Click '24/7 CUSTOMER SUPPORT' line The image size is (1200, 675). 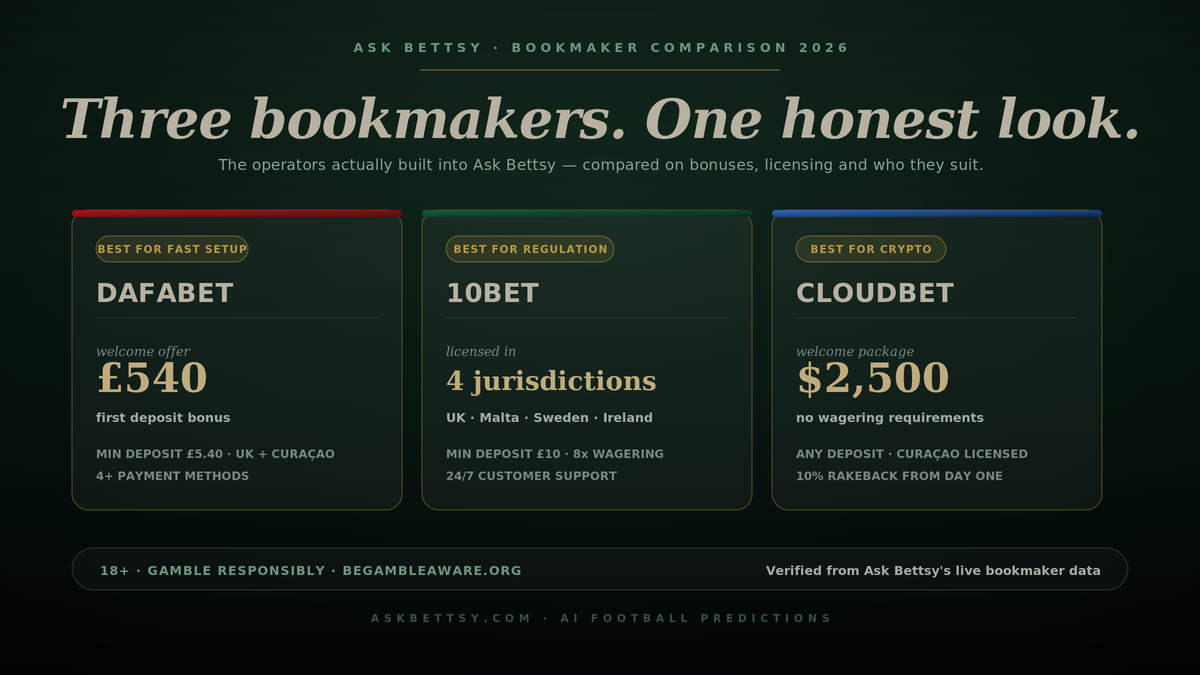531,476
